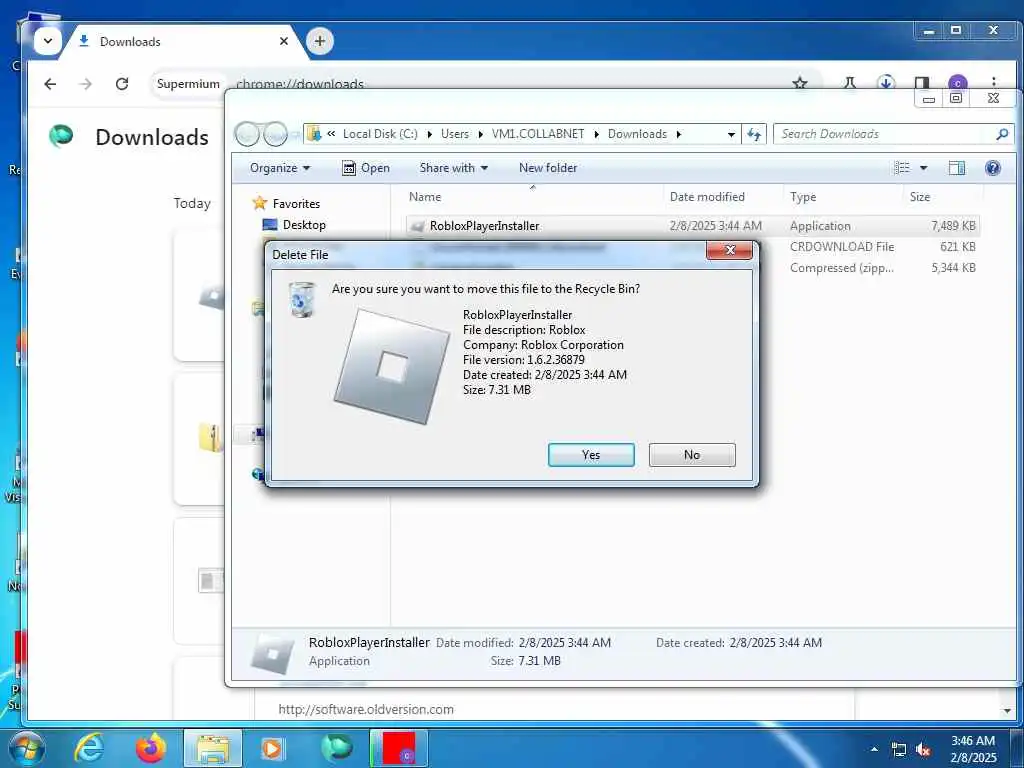Viewport: 1024px width, 768px height.
Task: Open the media player taskbar icon
Action: point(272,748)
